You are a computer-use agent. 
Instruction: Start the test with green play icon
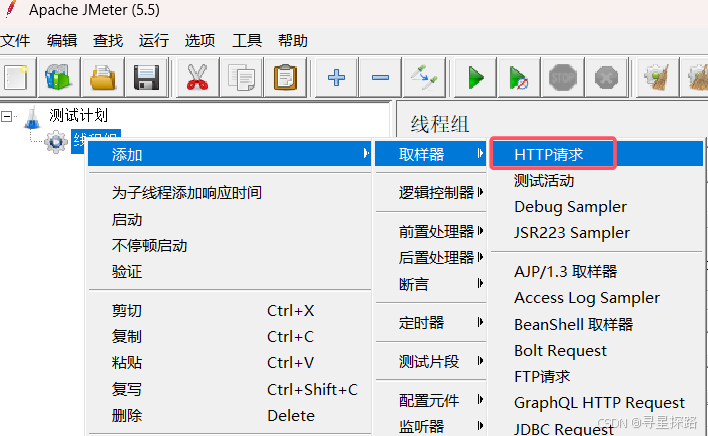[475, 78]
